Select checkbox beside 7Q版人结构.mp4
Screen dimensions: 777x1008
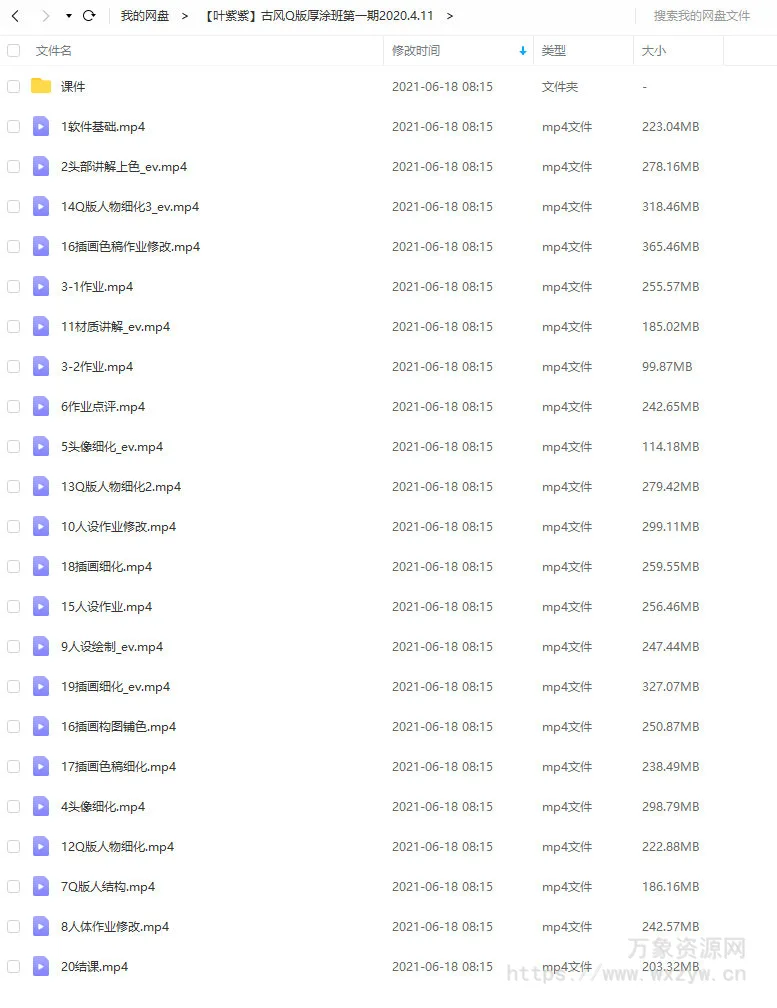click(x=13, y=886)
